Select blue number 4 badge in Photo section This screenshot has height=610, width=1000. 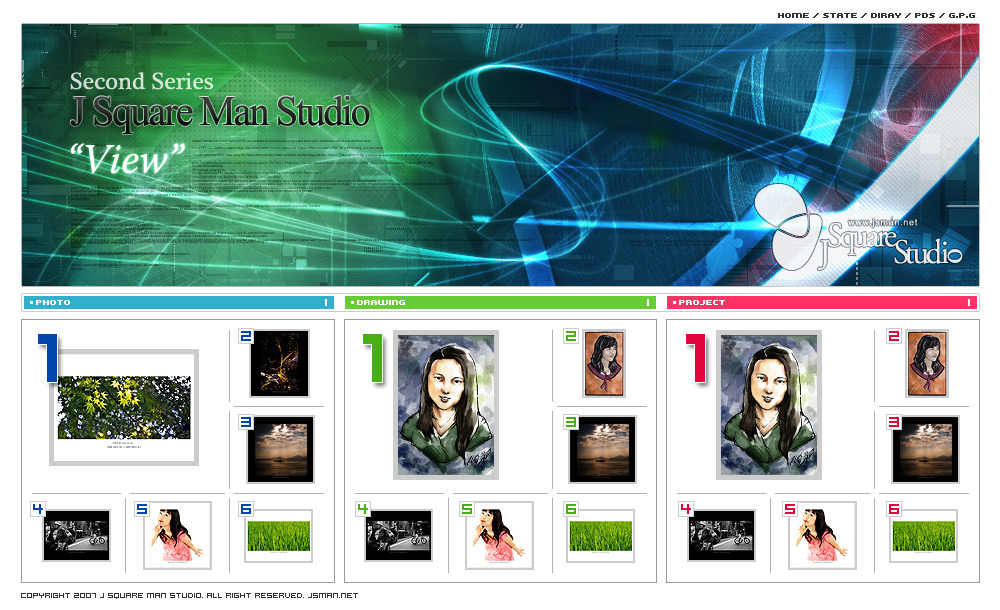pos(38,509)
